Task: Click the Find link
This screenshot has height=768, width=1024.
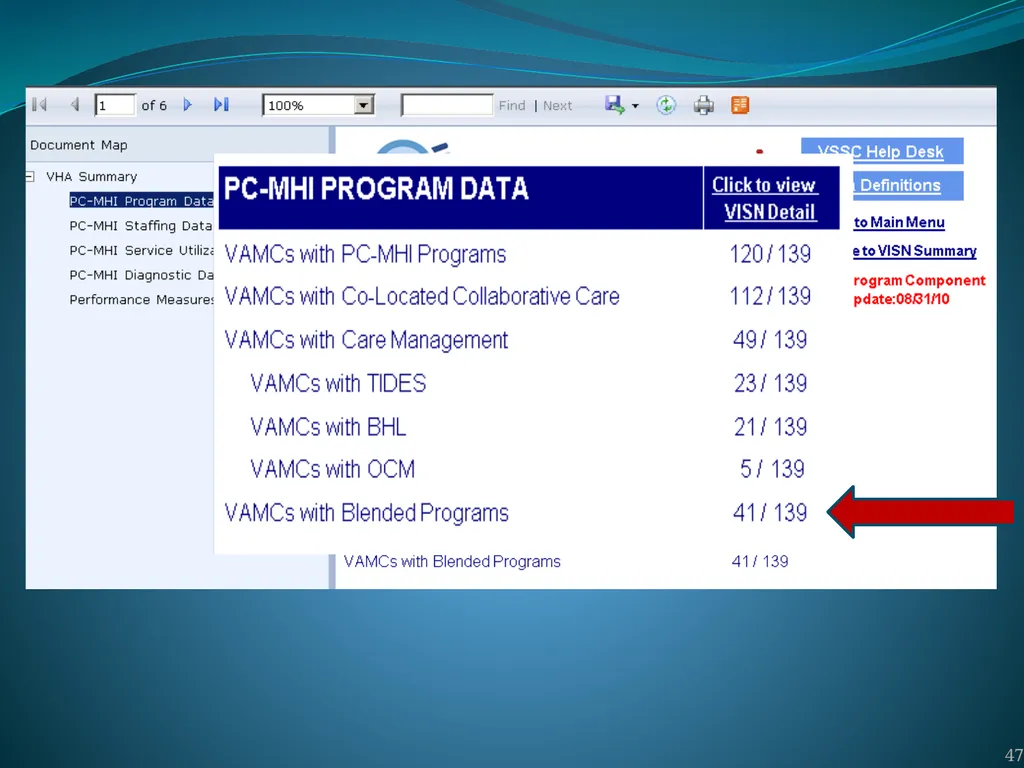Action: (512, 106)
